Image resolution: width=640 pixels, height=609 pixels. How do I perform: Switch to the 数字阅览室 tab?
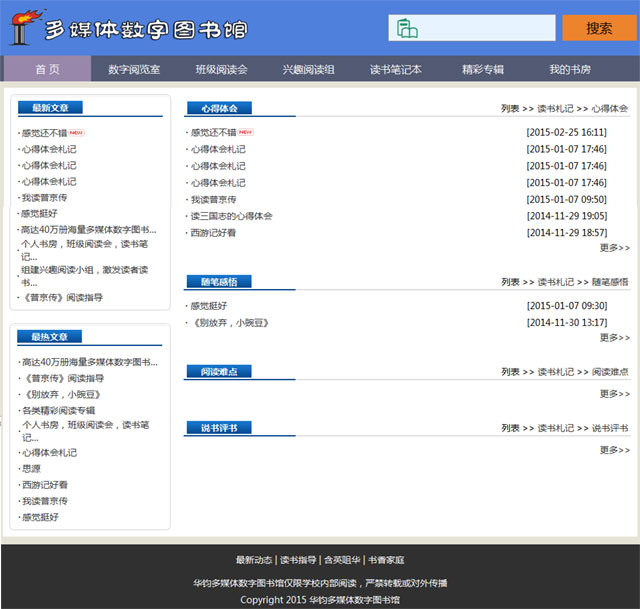pyautogui.click(x=134, y=69)
